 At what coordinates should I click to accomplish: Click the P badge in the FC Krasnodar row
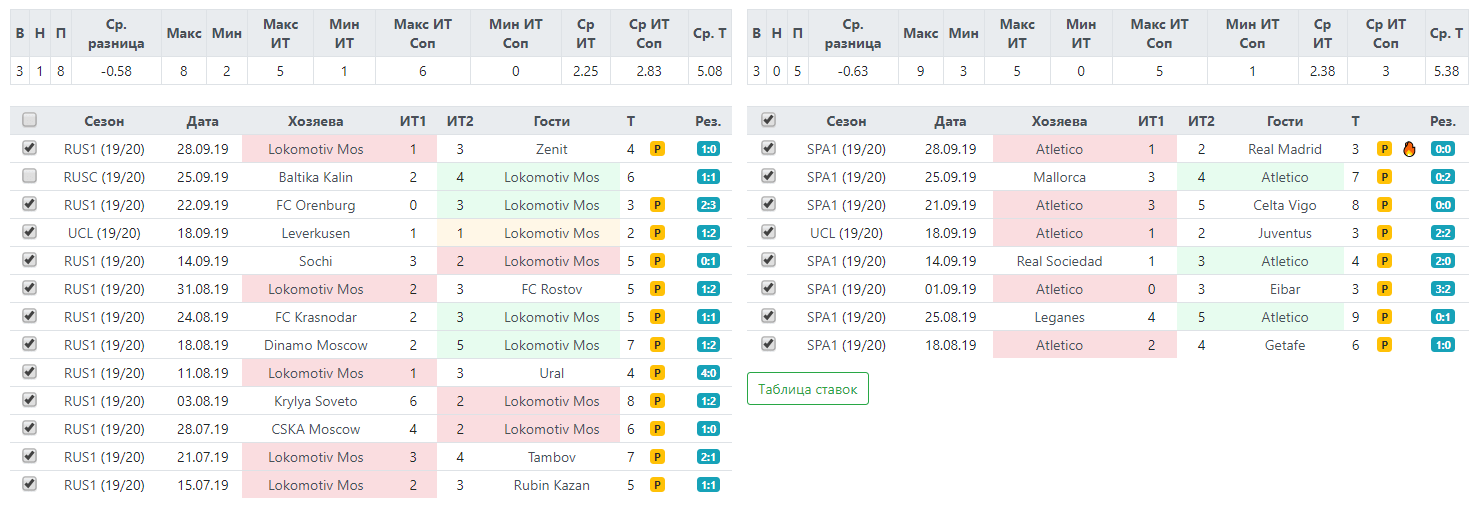point(657,317)
